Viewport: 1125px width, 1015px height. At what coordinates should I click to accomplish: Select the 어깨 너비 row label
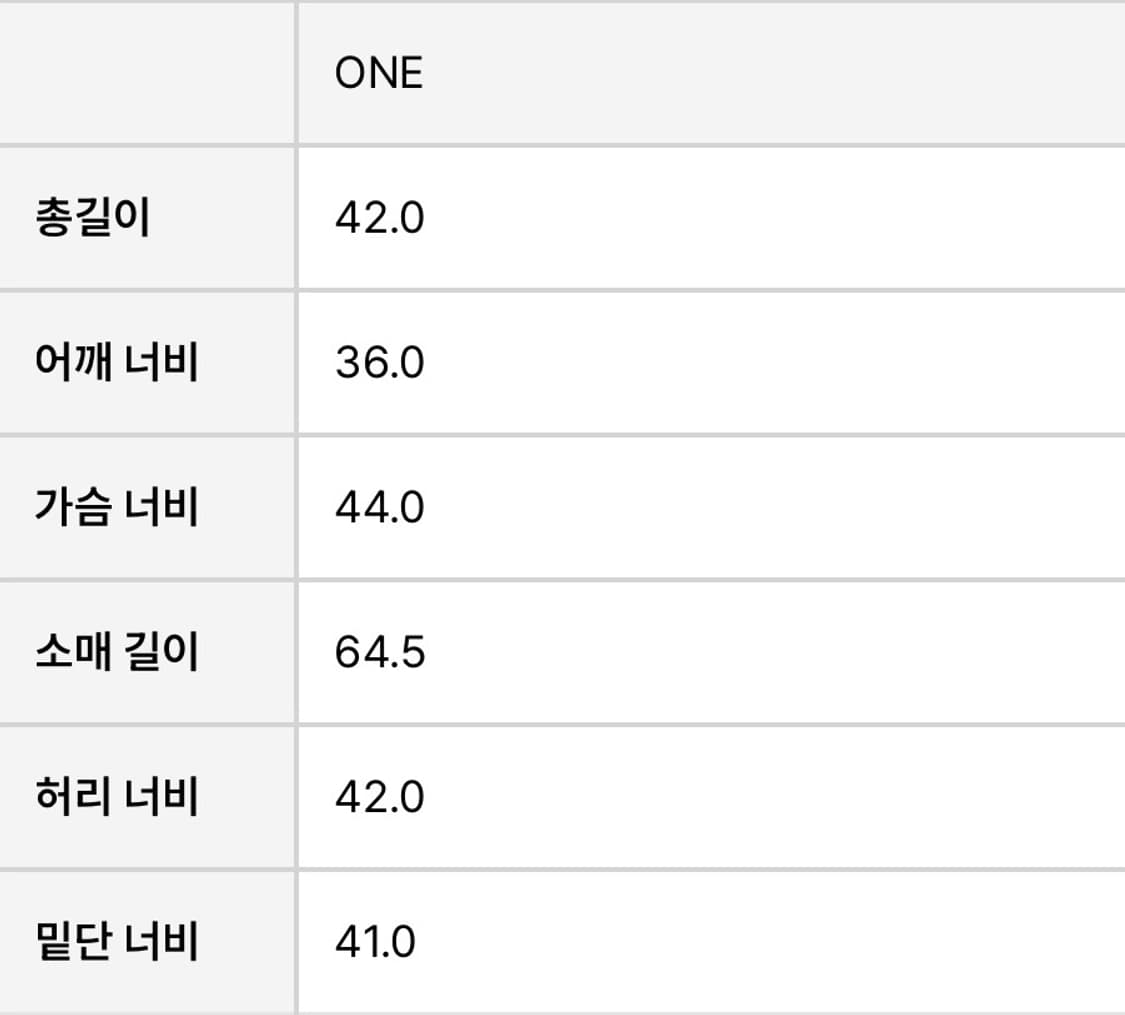pyautogui.click(x=116, y=362)
